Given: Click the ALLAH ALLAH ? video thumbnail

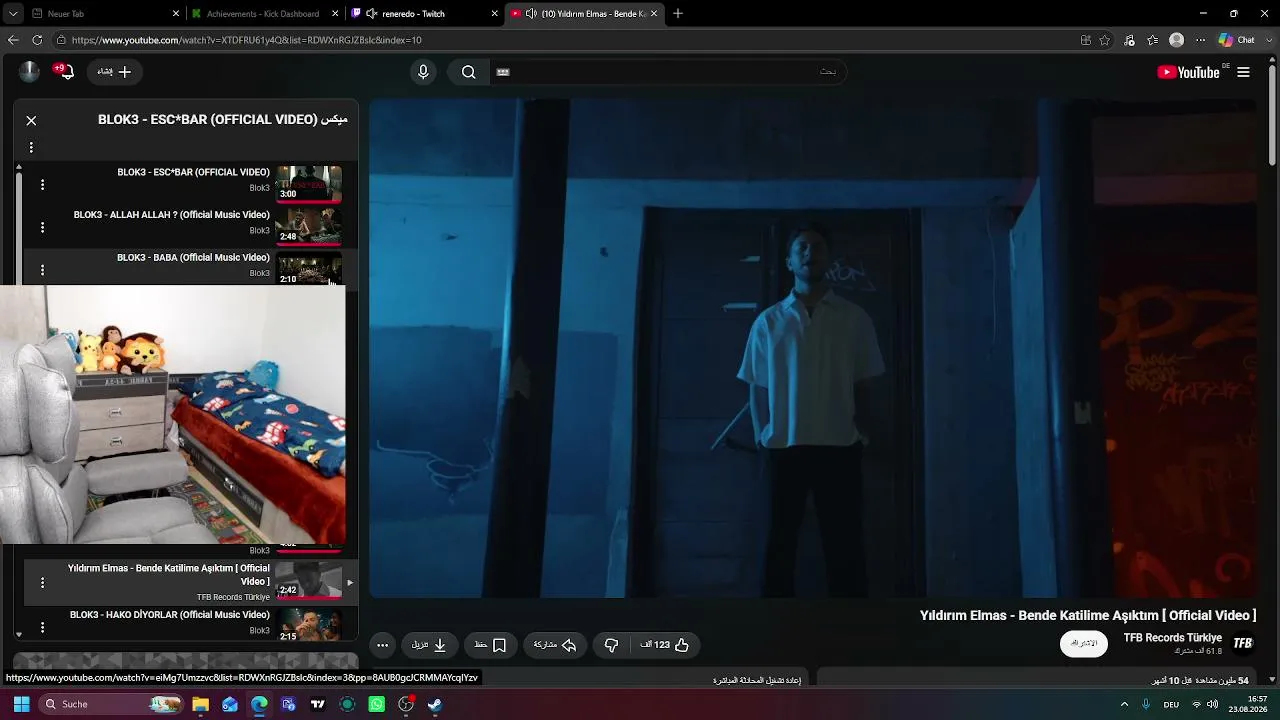Looking at the screenshot, I should tap(309, 227).
